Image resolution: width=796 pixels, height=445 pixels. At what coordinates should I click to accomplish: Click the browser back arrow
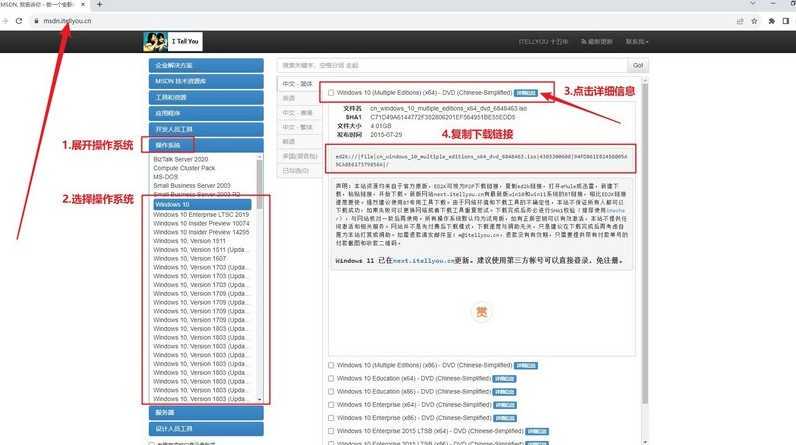6,20
